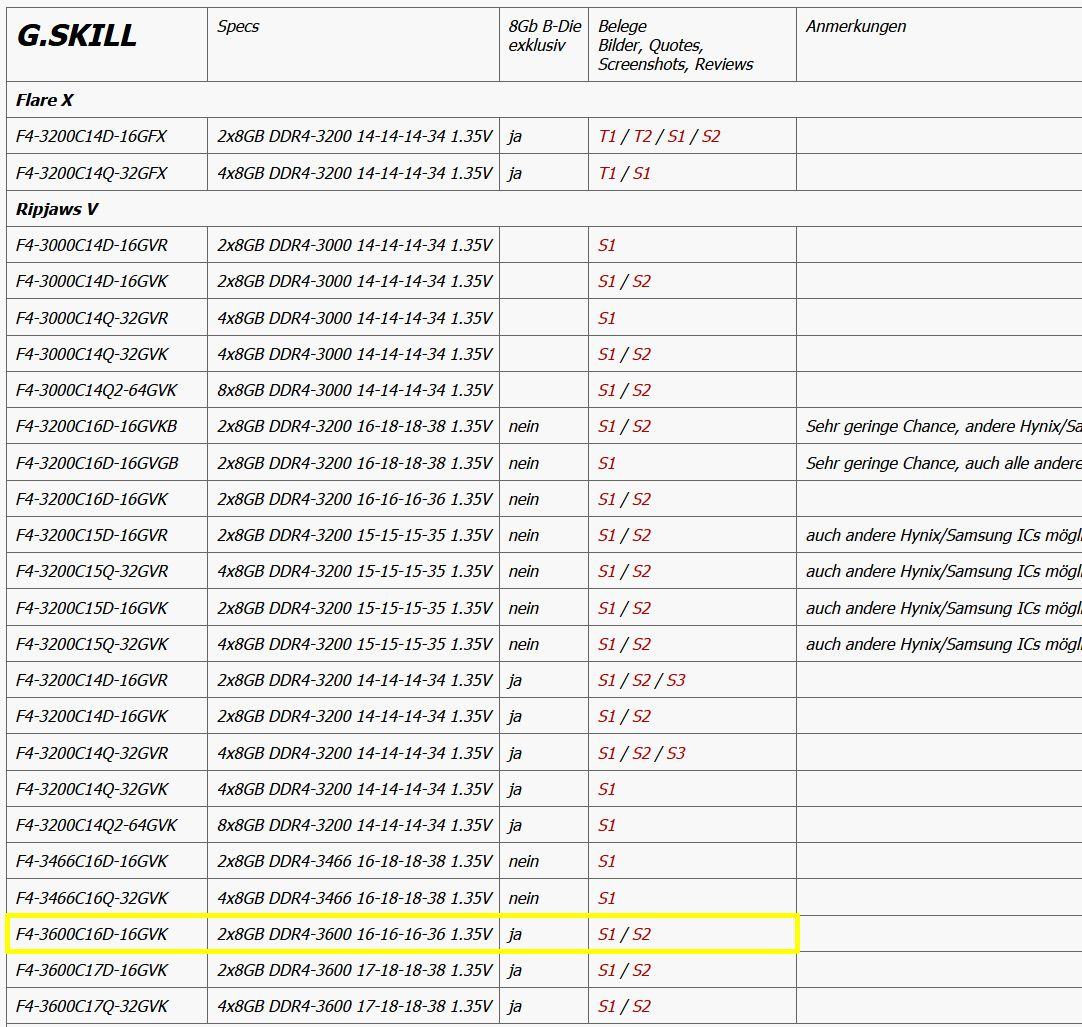Open S1 link in F4-3200C14Q-32GVK row
The height and width of the screenshot is (1027, 1082).
607,789
